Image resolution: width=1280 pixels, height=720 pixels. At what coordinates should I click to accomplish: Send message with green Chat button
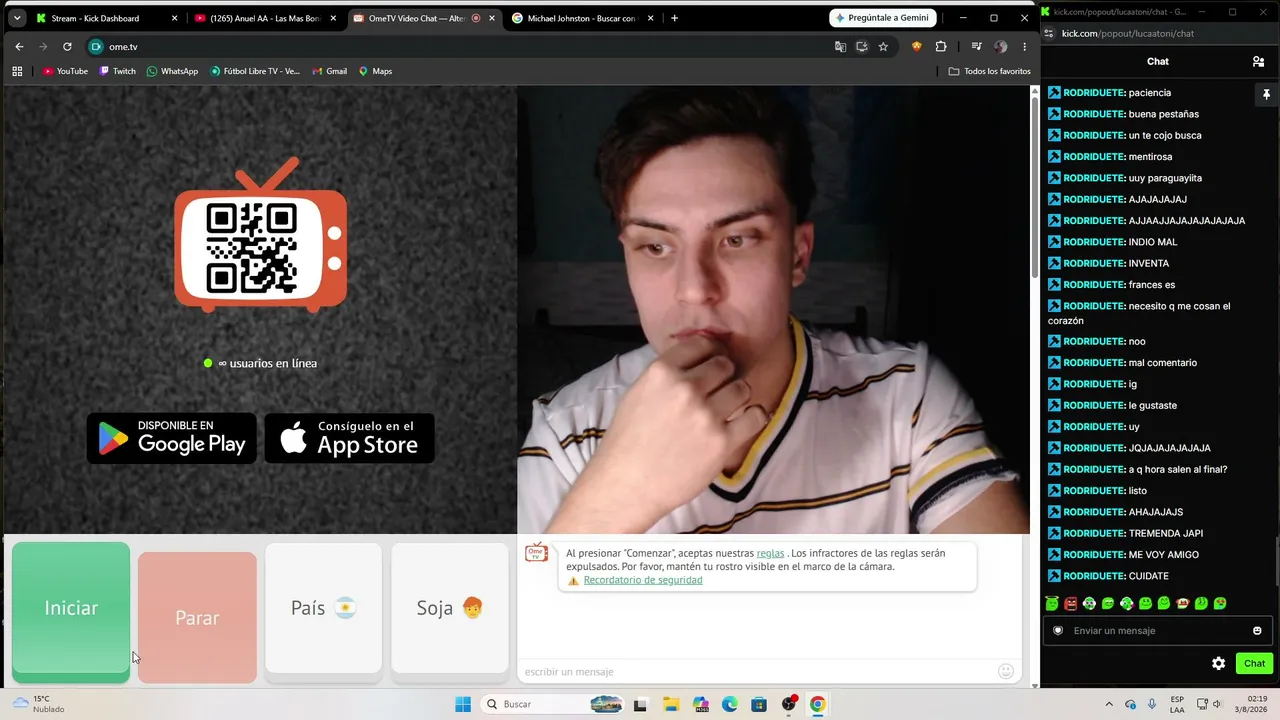(1255, 663)
